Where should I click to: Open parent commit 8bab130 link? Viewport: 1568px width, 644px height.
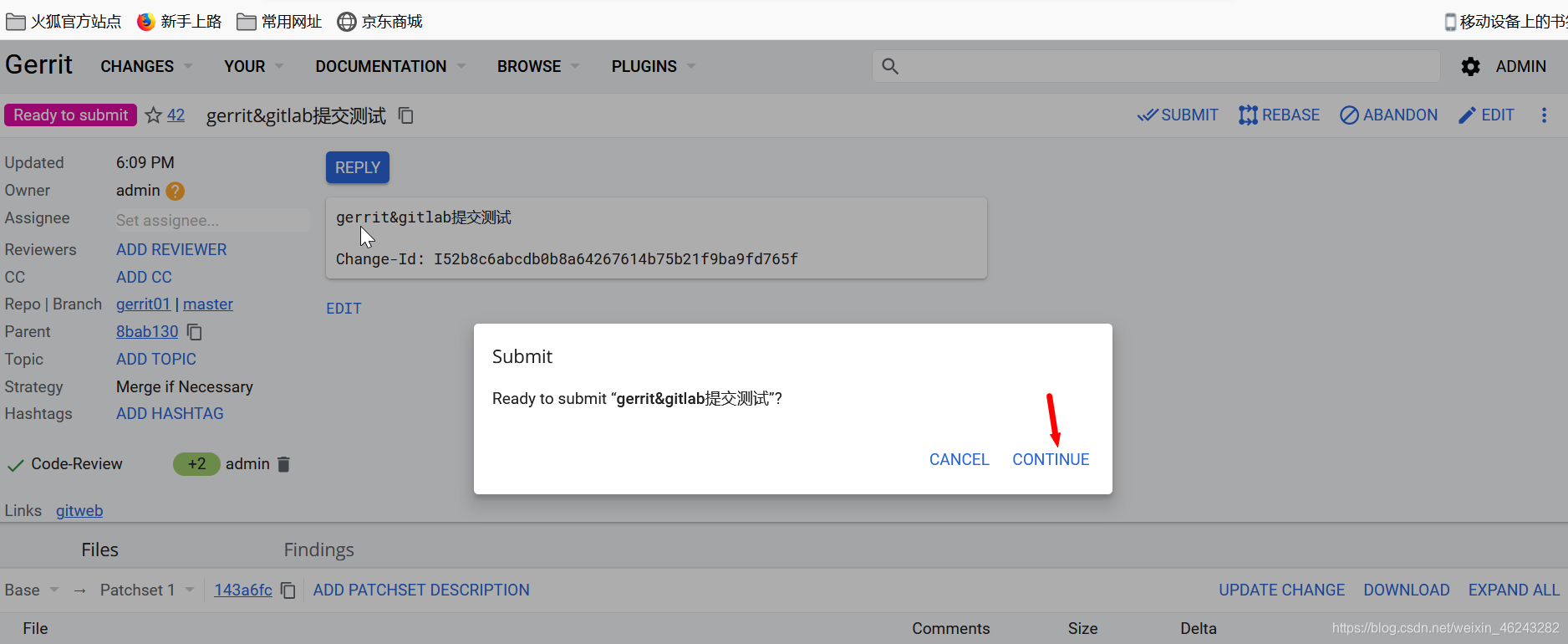tap(147, 332)
